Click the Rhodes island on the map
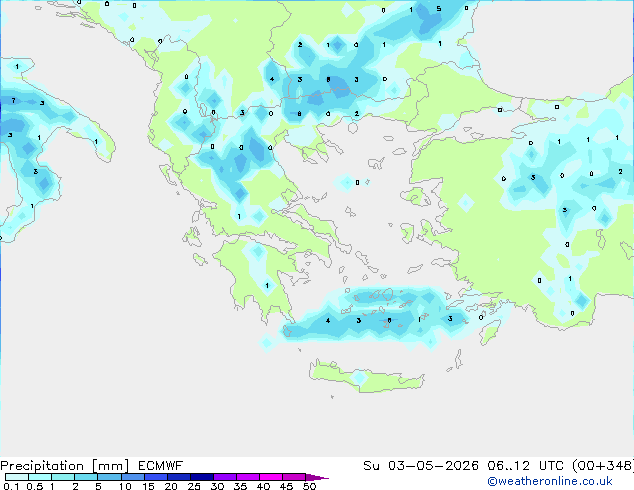 coord(489,332)
